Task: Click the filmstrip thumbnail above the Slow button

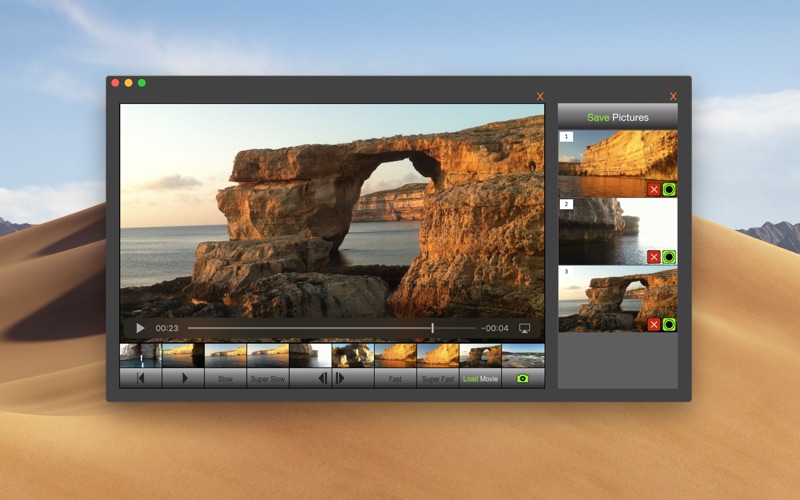Action: point(226,355)
